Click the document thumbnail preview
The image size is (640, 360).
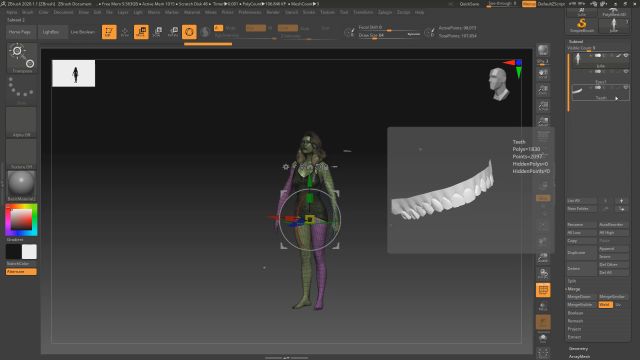click(x=73, y=73)
